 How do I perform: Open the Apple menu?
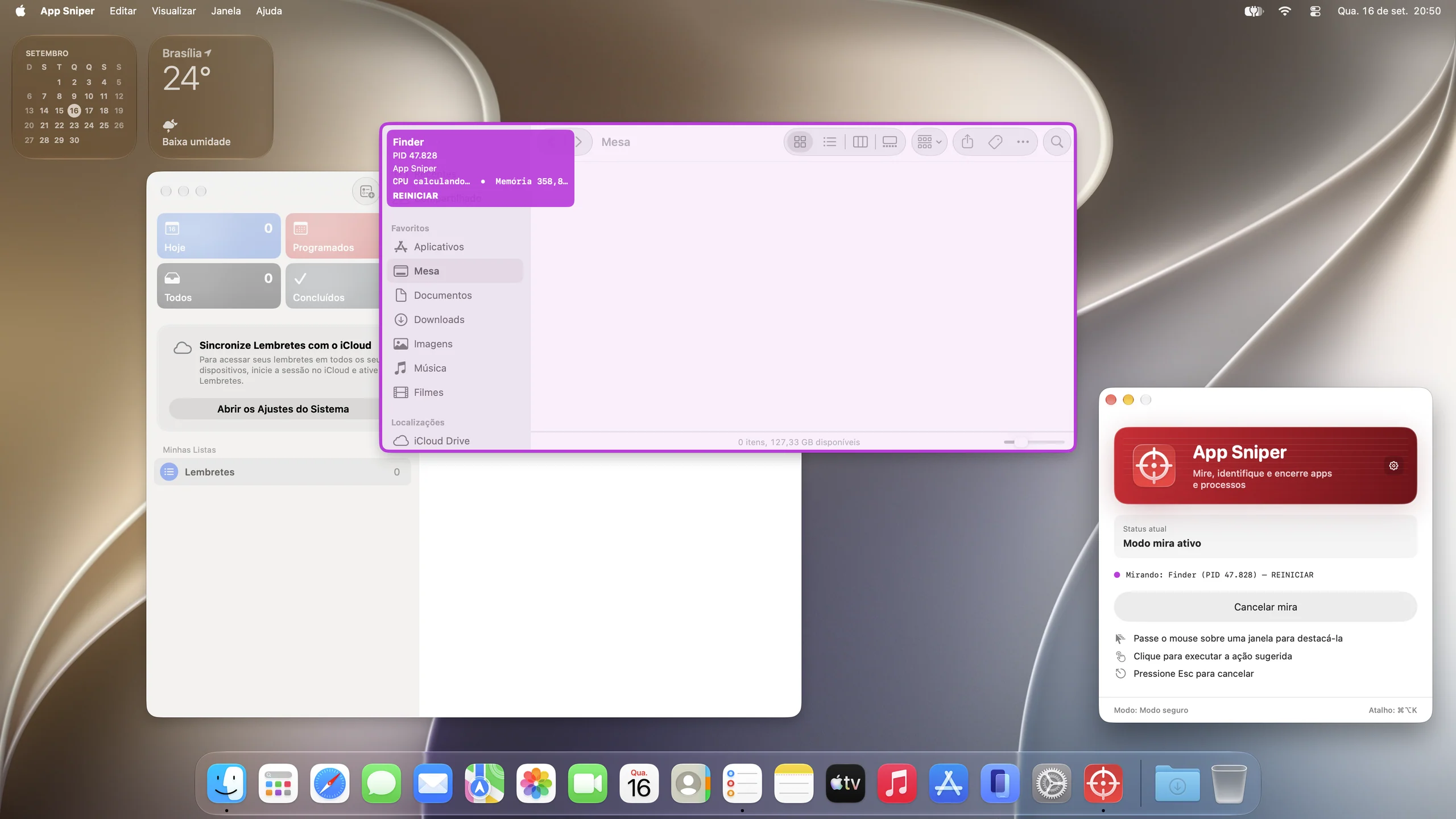point(20,11)
